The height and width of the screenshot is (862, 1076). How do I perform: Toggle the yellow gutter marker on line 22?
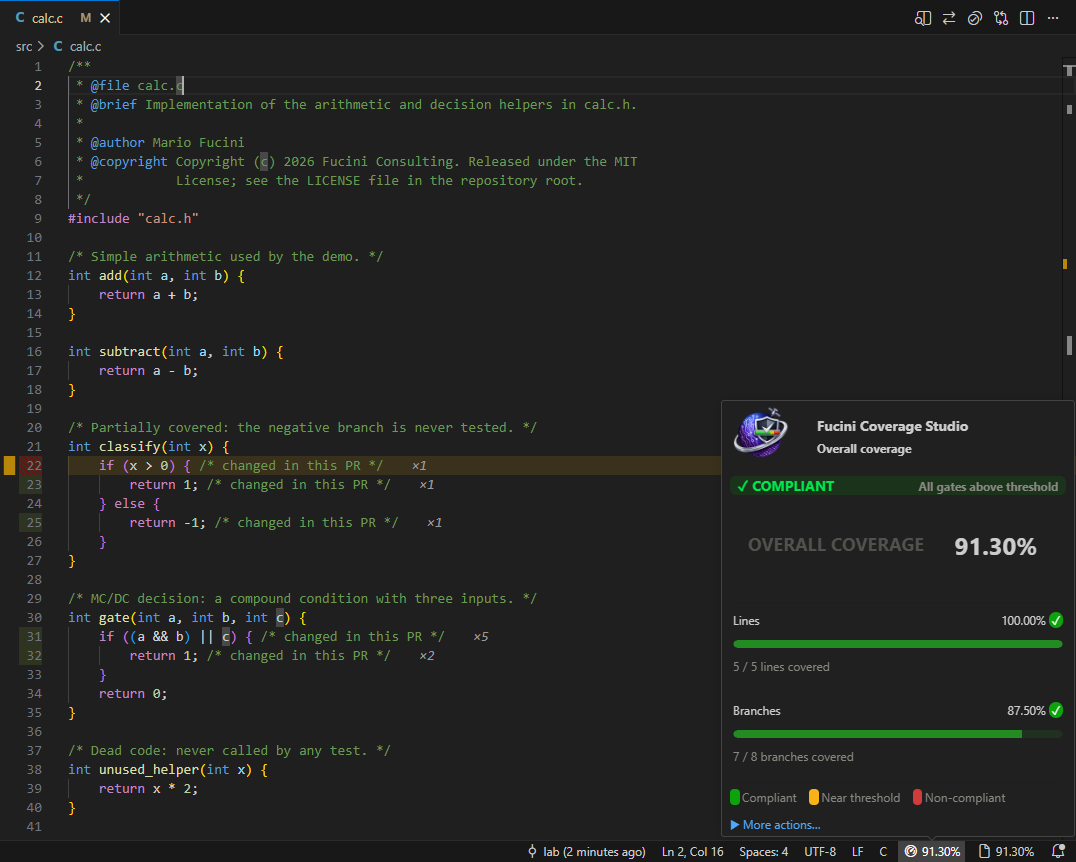(10, 465)
